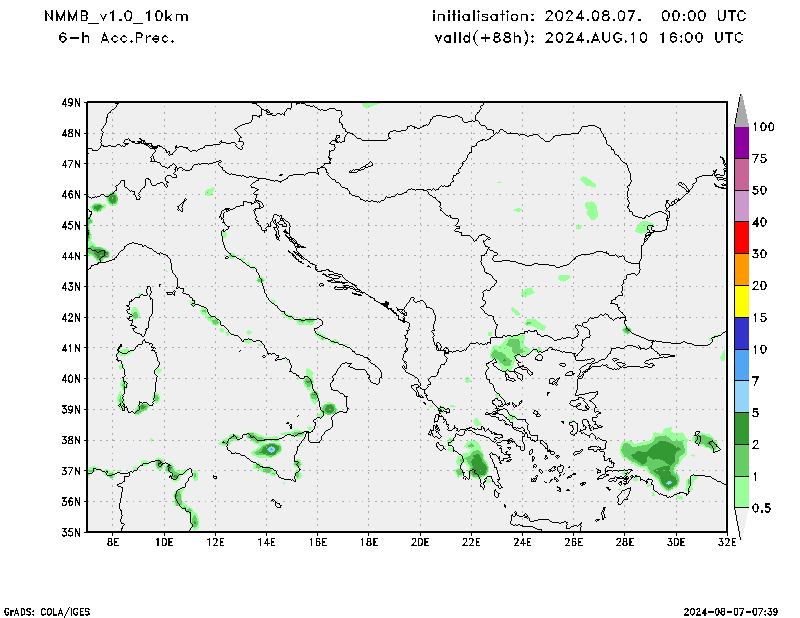Click the legend label '100'
The image size is (800, 618).
pos(764,127)
